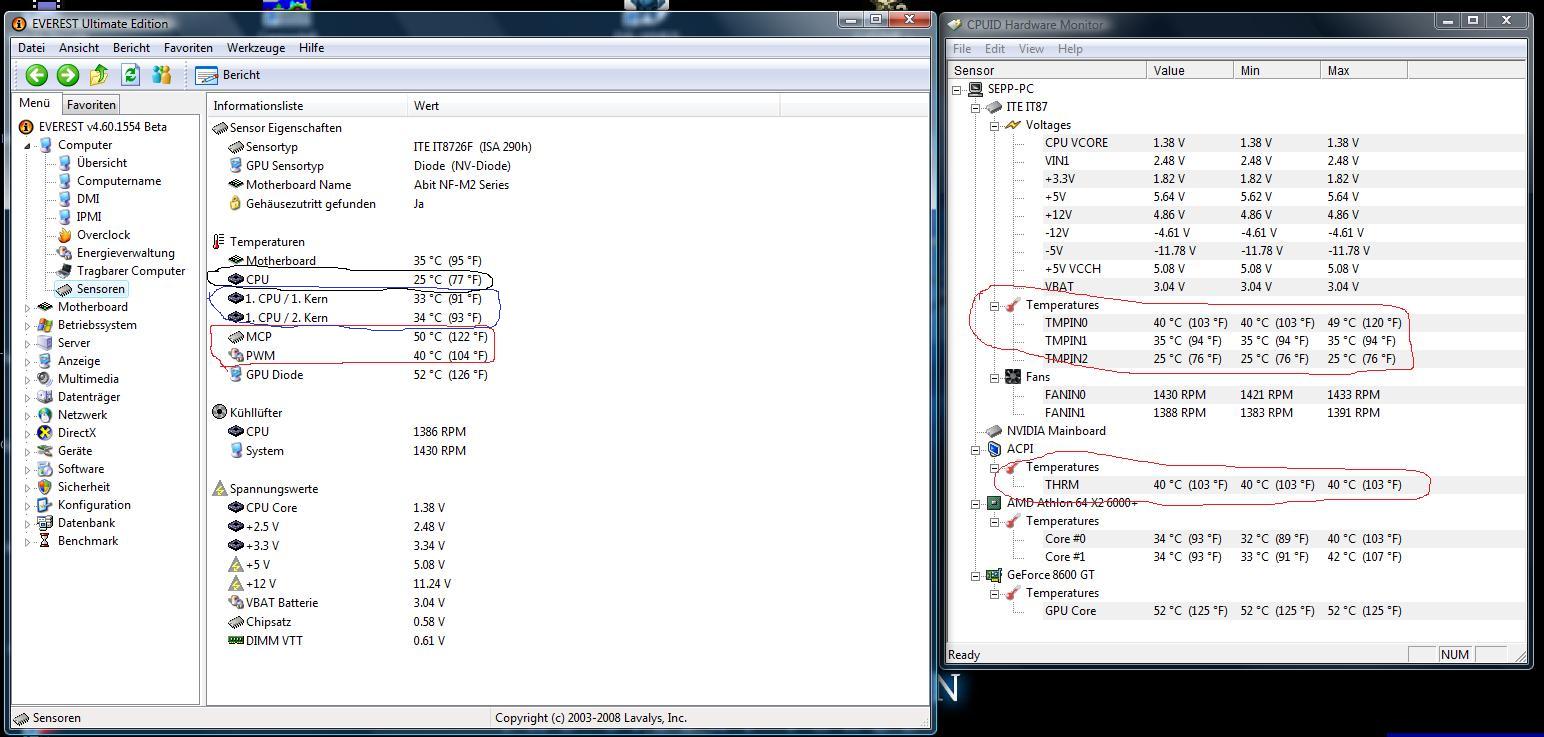
Task: Click the Benchmark hourglass icon
Action: point(45,541)
